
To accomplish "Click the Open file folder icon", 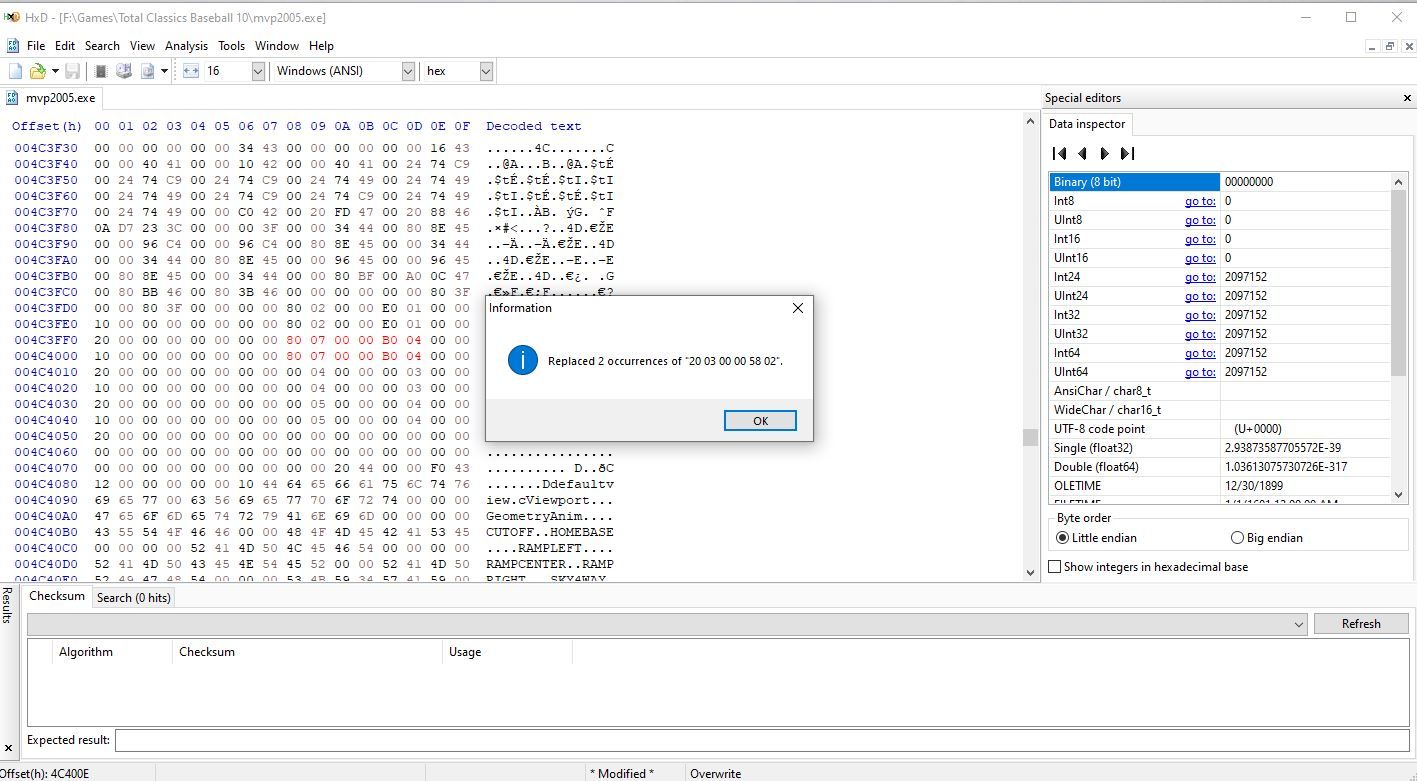I will click(37, 71).
